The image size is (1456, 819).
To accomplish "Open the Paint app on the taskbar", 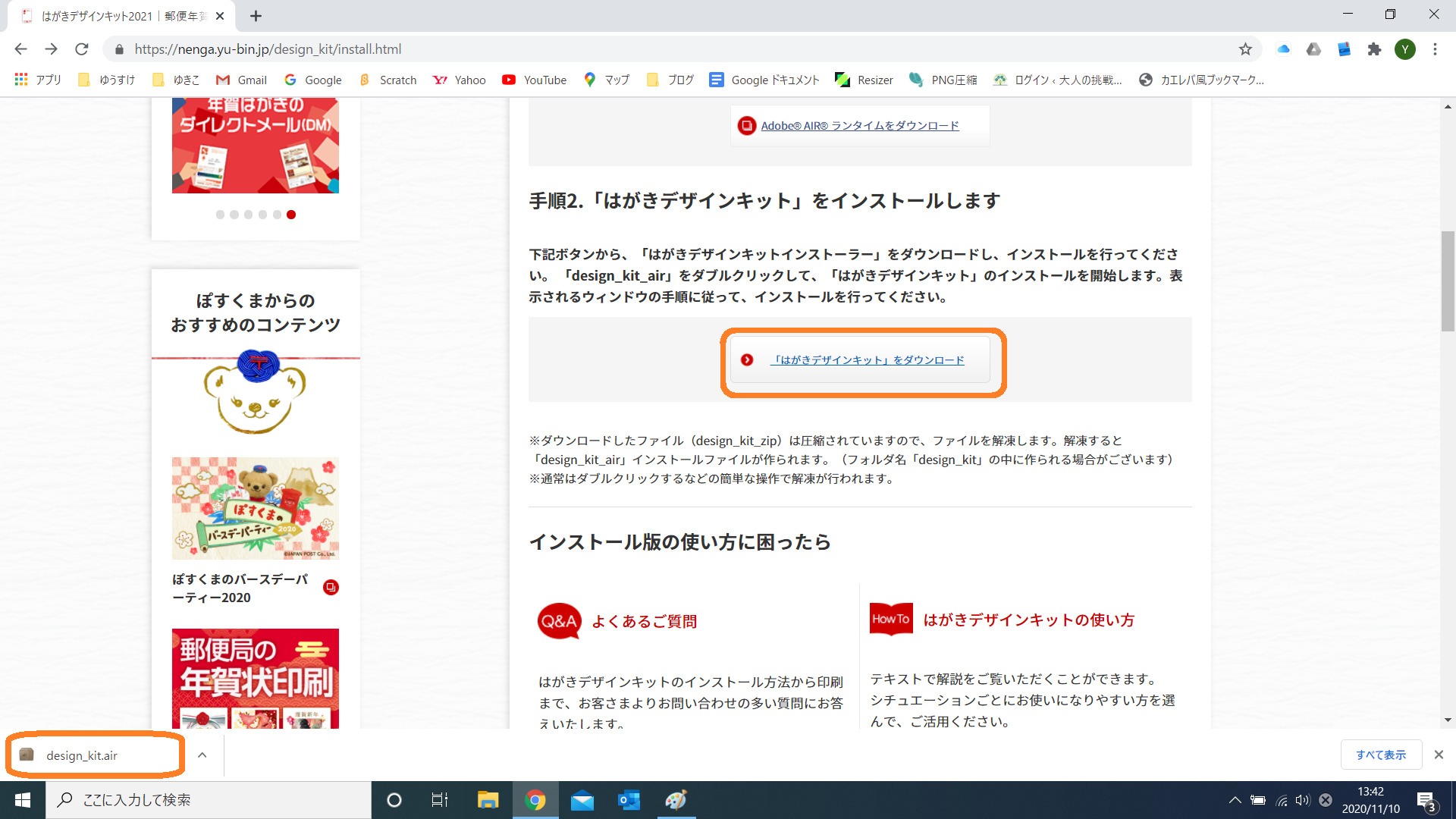I will (x=676, y=800).
